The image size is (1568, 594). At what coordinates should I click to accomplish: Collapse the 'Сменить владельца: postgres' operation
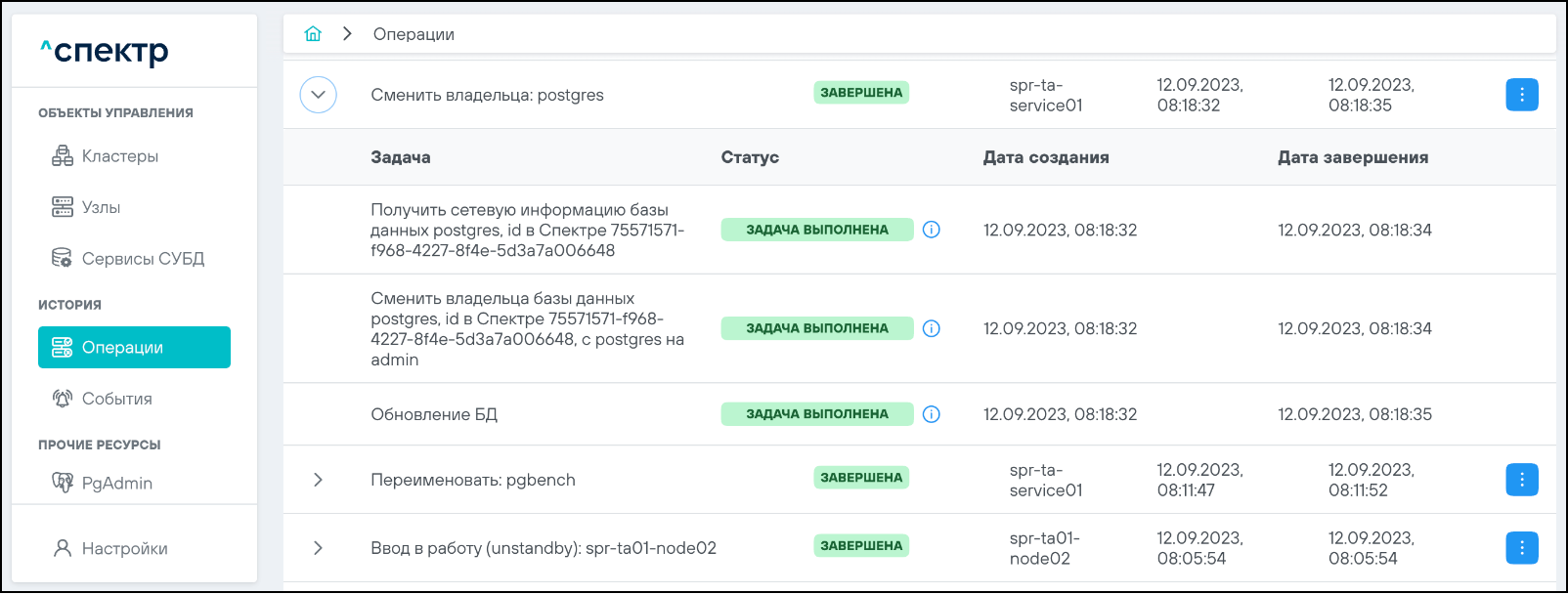coord(318,95)
